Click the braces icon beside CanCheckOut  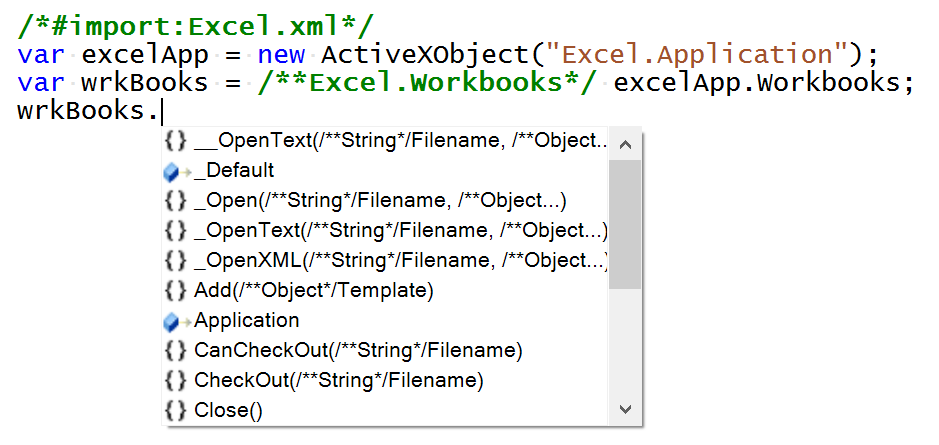point(176,351)
